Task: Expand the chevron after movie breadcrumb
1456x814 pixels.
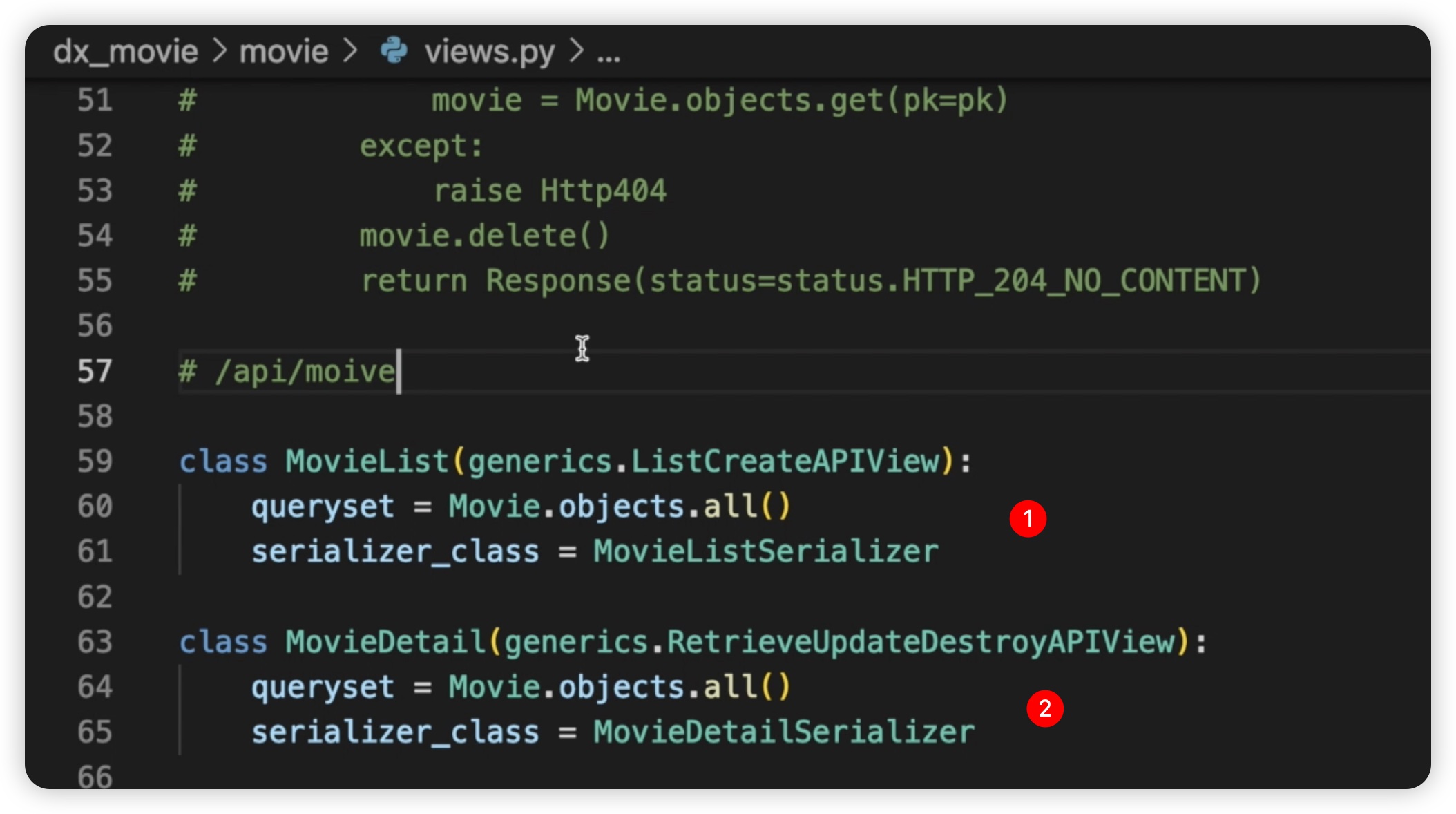Action: coord(350,51)
